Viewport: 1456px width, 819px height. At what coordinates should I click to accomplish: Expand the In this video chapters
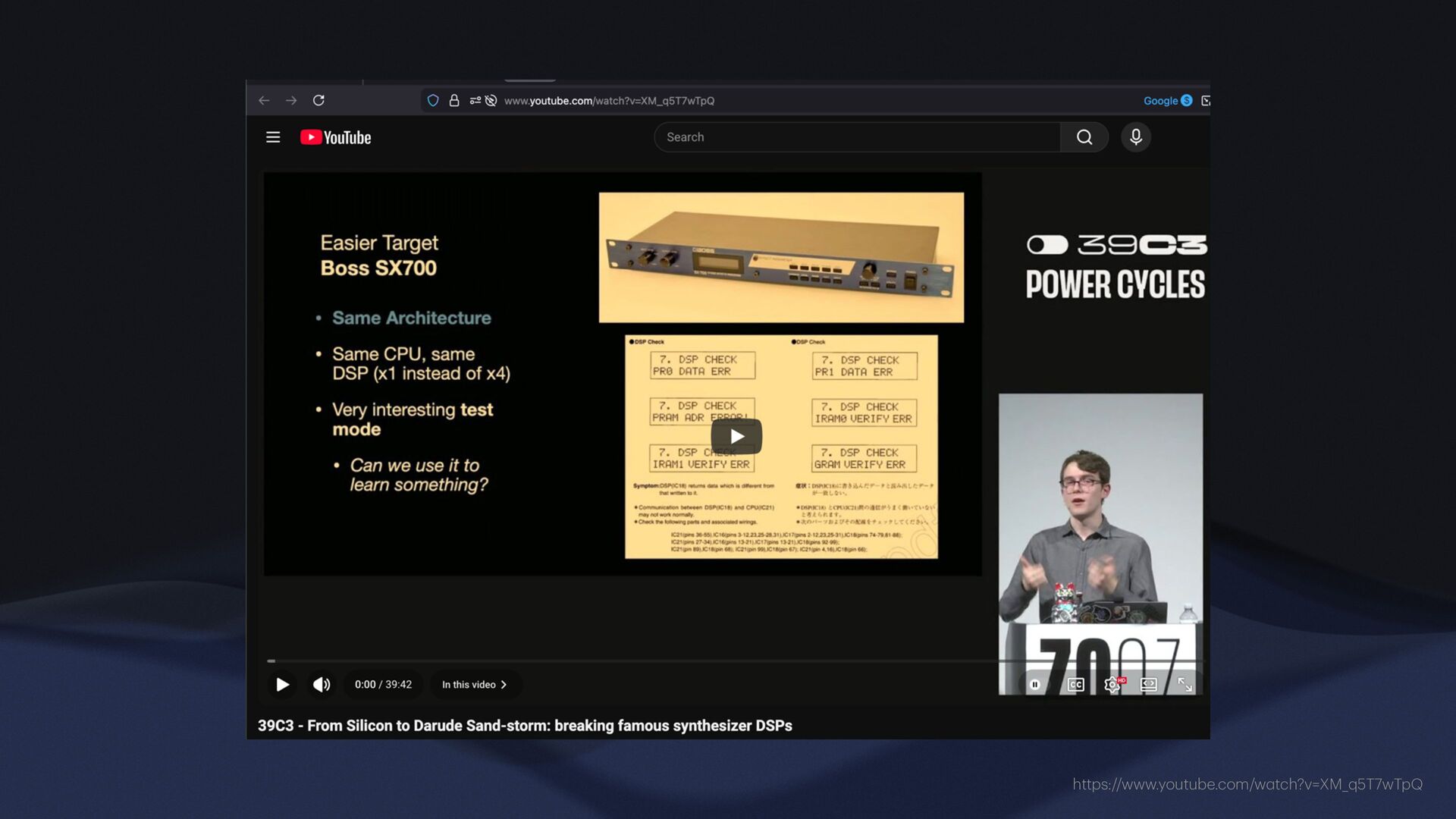tap(475, 685)
